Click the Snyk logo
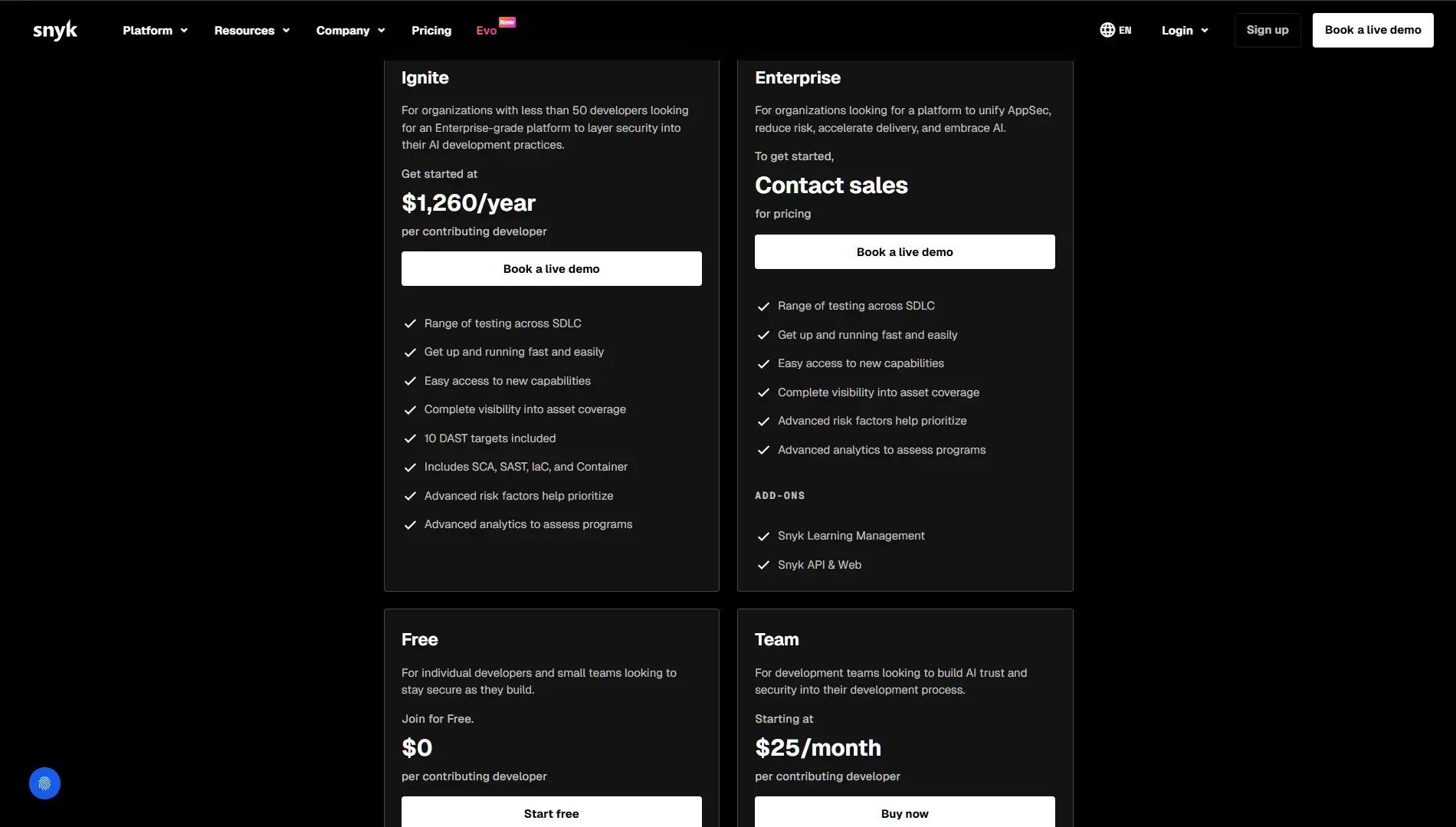 click(54, 30)
